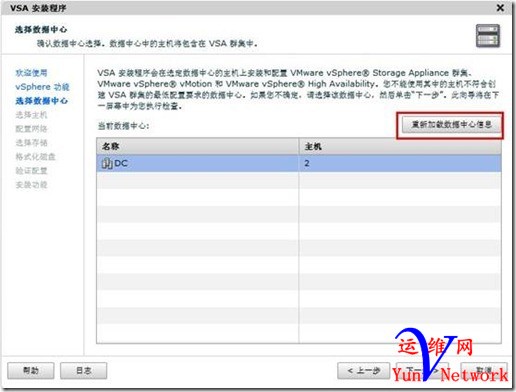Click the 帮助 help button
The width and height of the screenshot is (516, 392).
point(31,370)
